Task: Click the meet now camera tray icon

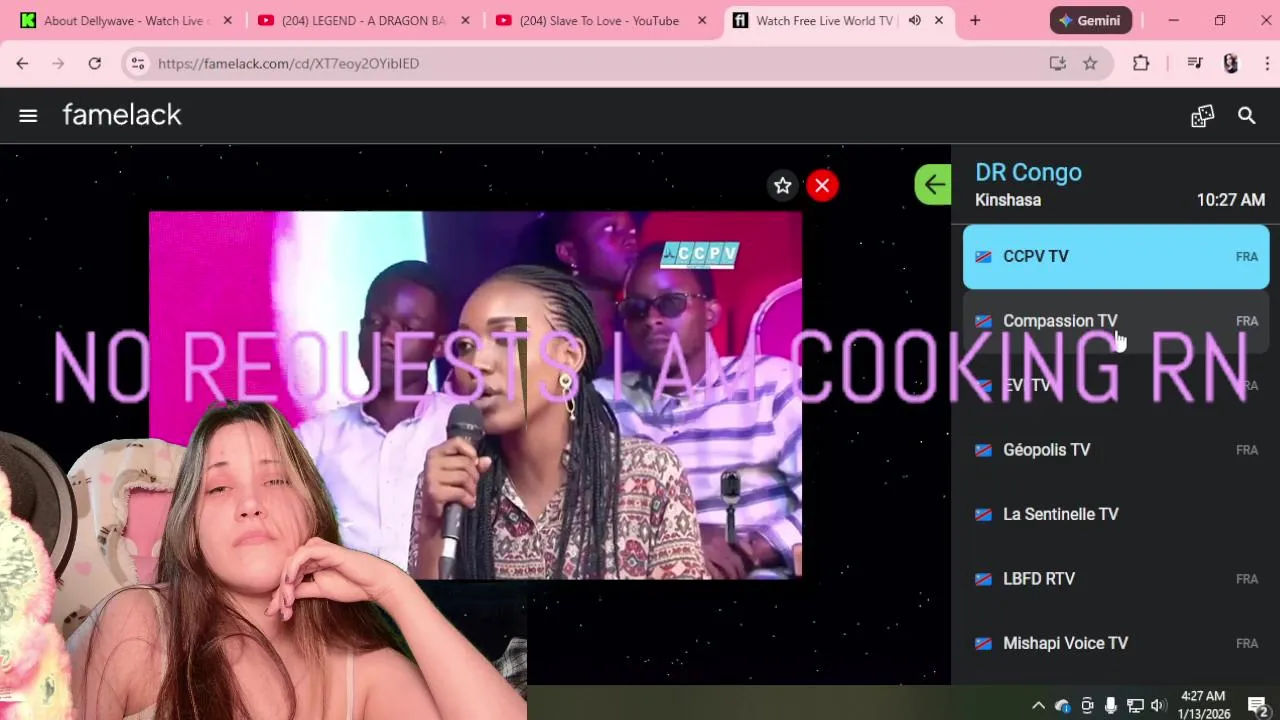Action: pyautogui.click(x=1087, y=705)
